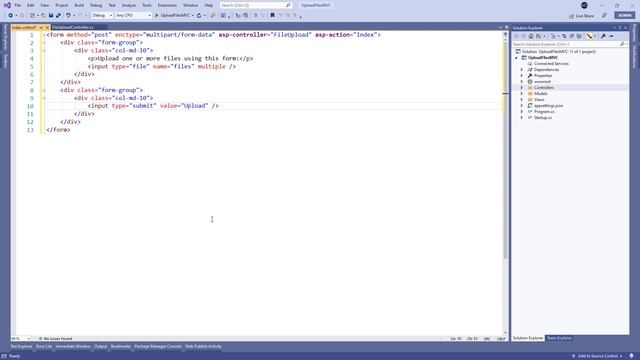Click Add to Source Control
This screenshot has height=360, width=640.
coord(597,356)
